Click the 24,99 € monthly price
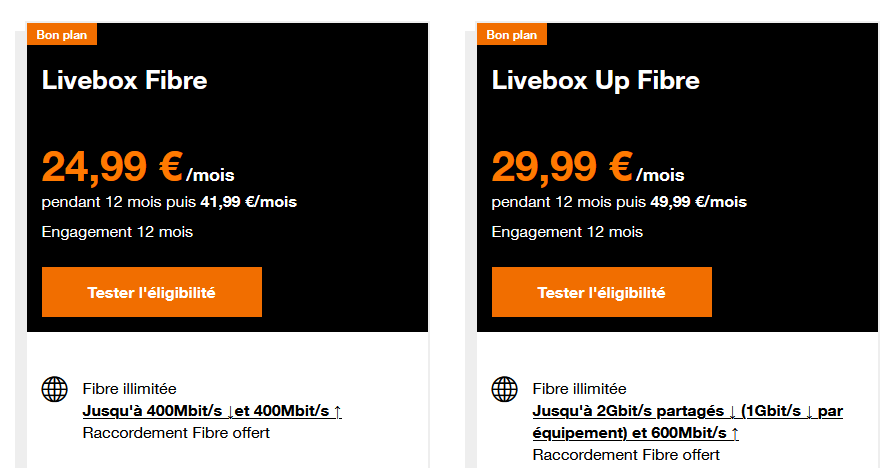The width and height of the screenshot is (894, 468). (x=138, y=167)
